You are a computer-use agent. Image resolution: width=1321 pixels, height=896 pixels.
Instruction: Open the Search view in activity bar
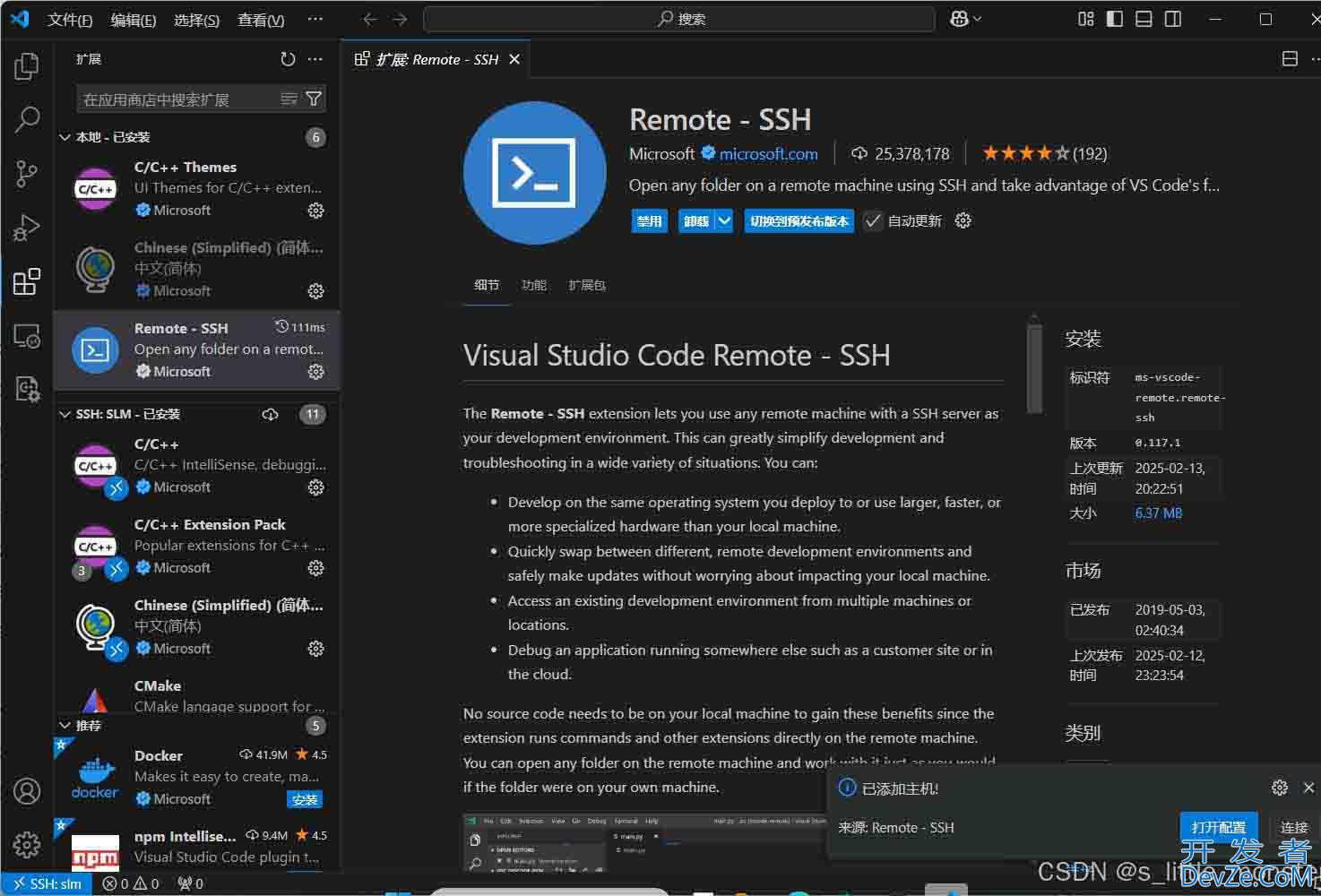pos(27,119)
